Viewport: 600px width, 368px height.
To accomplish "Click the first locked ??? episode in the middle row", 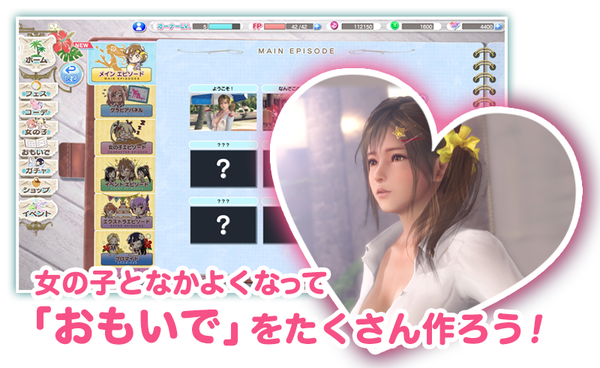I will pos(223,168).
